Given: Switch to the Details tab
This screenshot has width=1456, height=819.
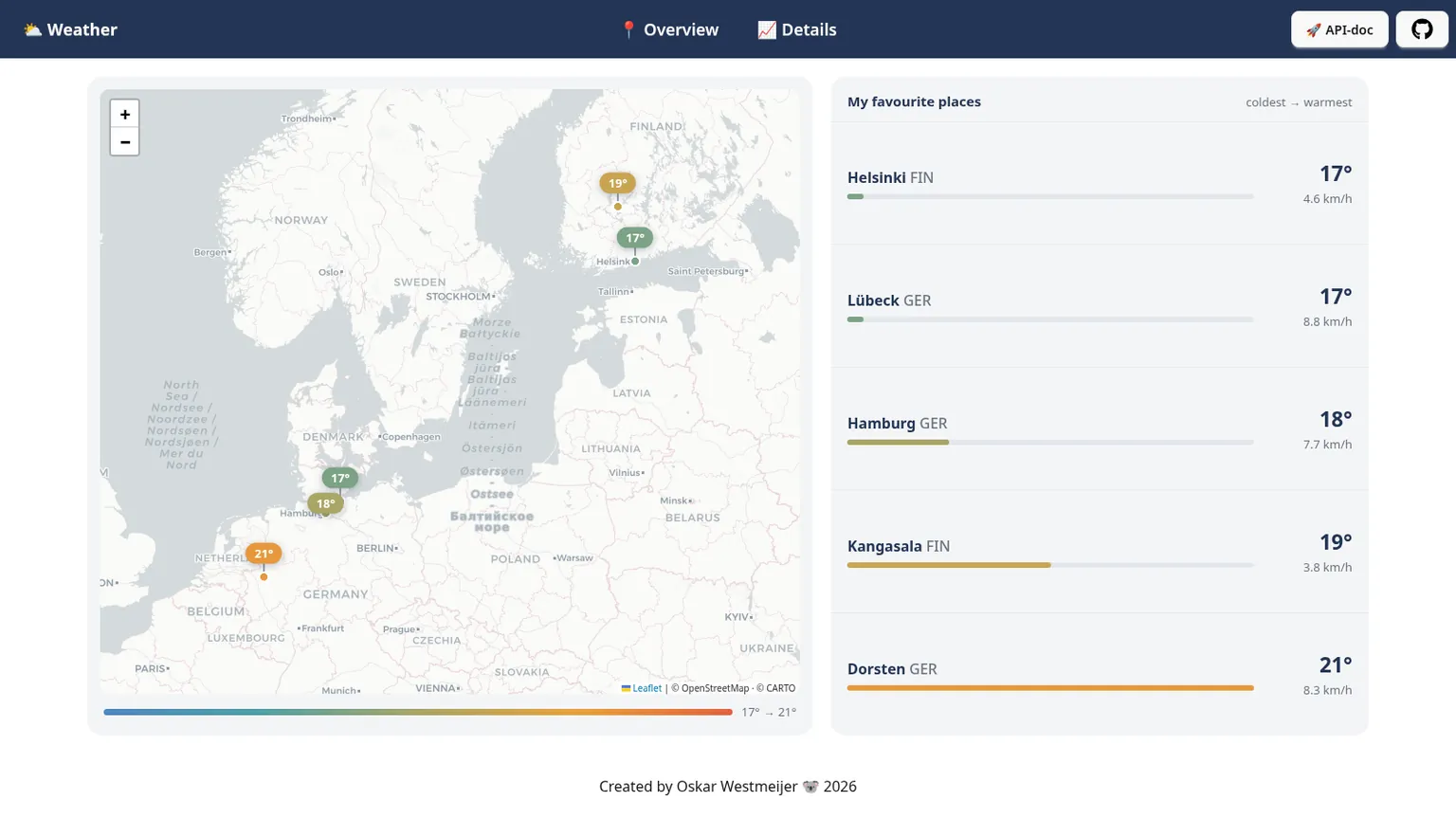Looking at the screenshot, I should pos(797,29).
